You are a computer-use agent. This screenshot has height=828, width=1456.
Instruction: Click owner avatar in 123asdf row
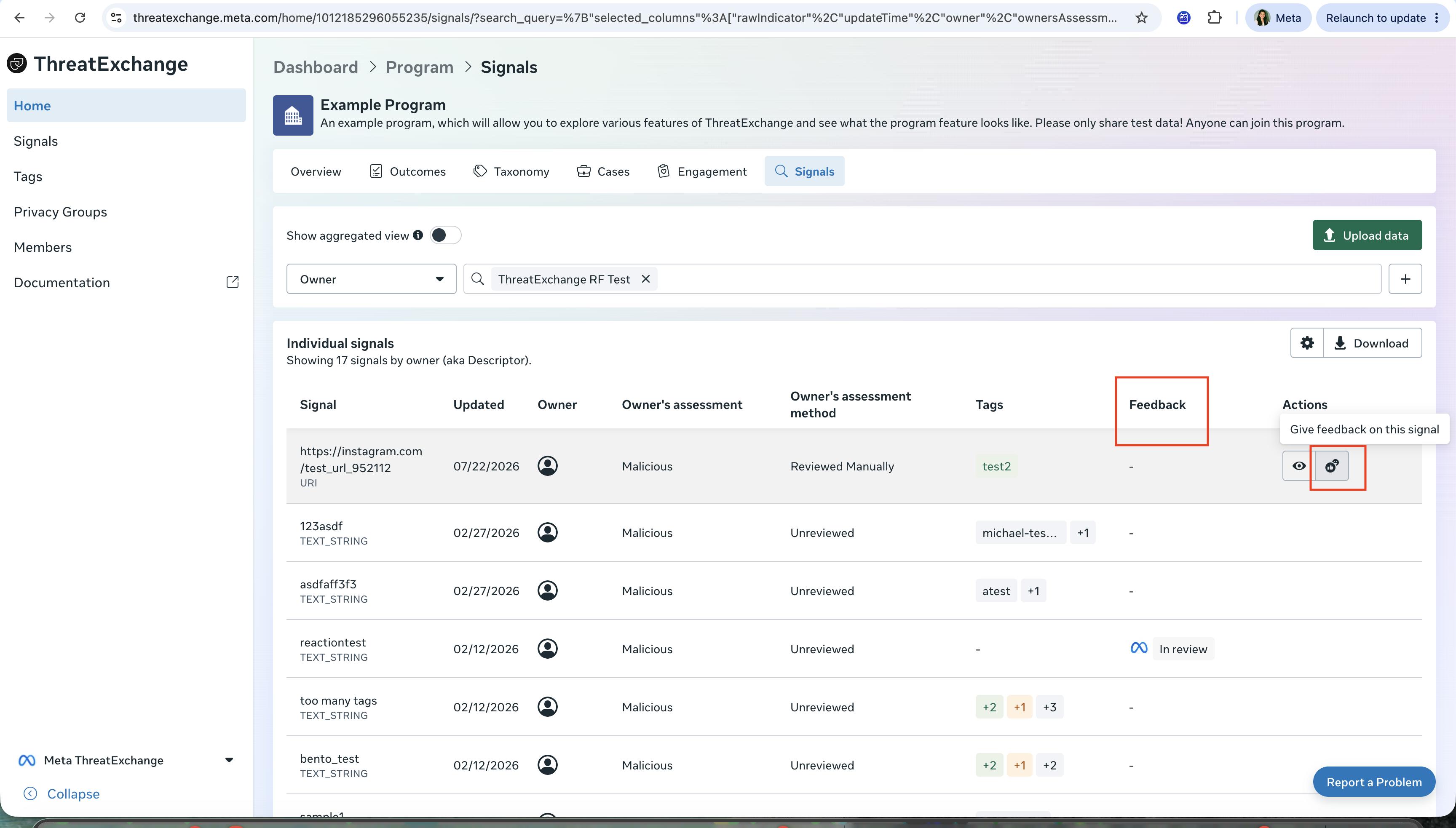548,532
